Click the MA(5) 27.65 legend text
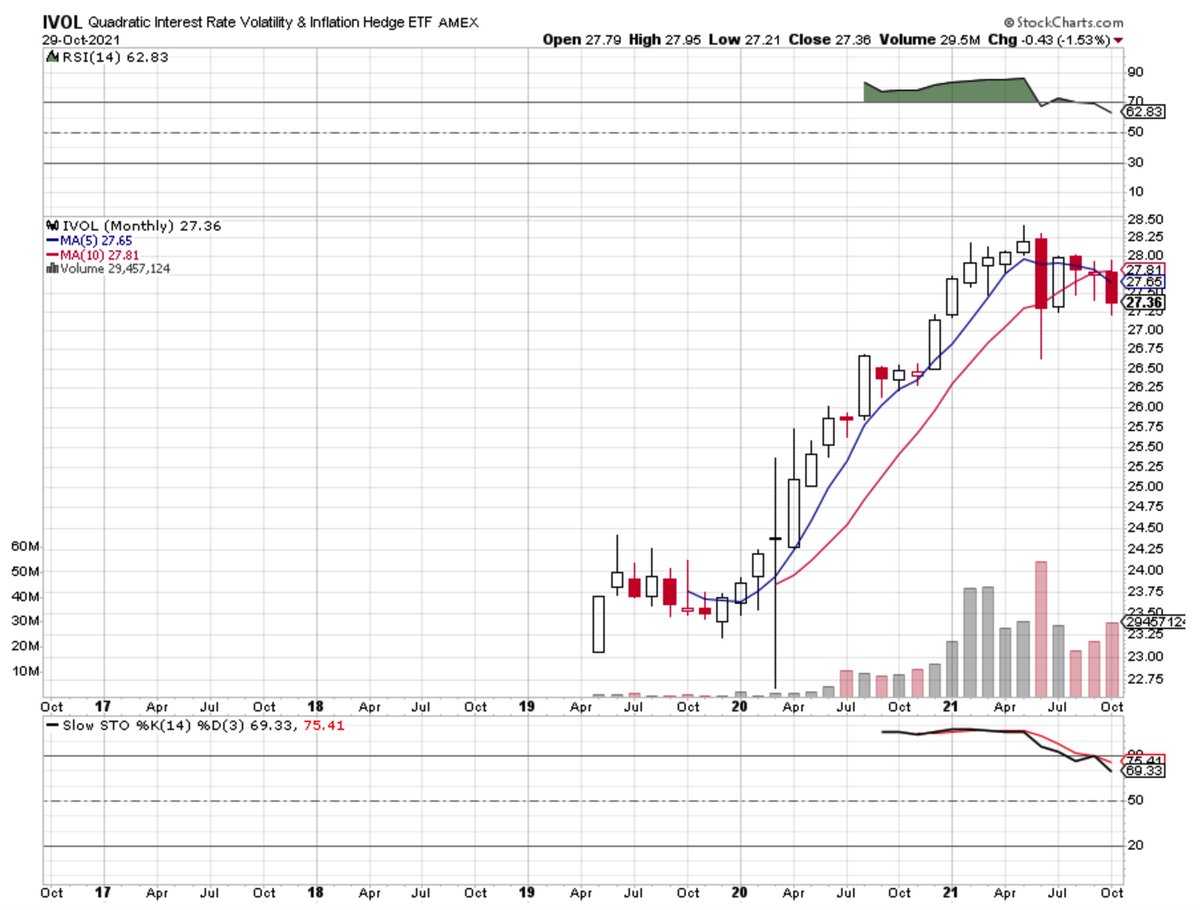Image resolution: width=1200 pixels, height=910 pixels. 97,241
